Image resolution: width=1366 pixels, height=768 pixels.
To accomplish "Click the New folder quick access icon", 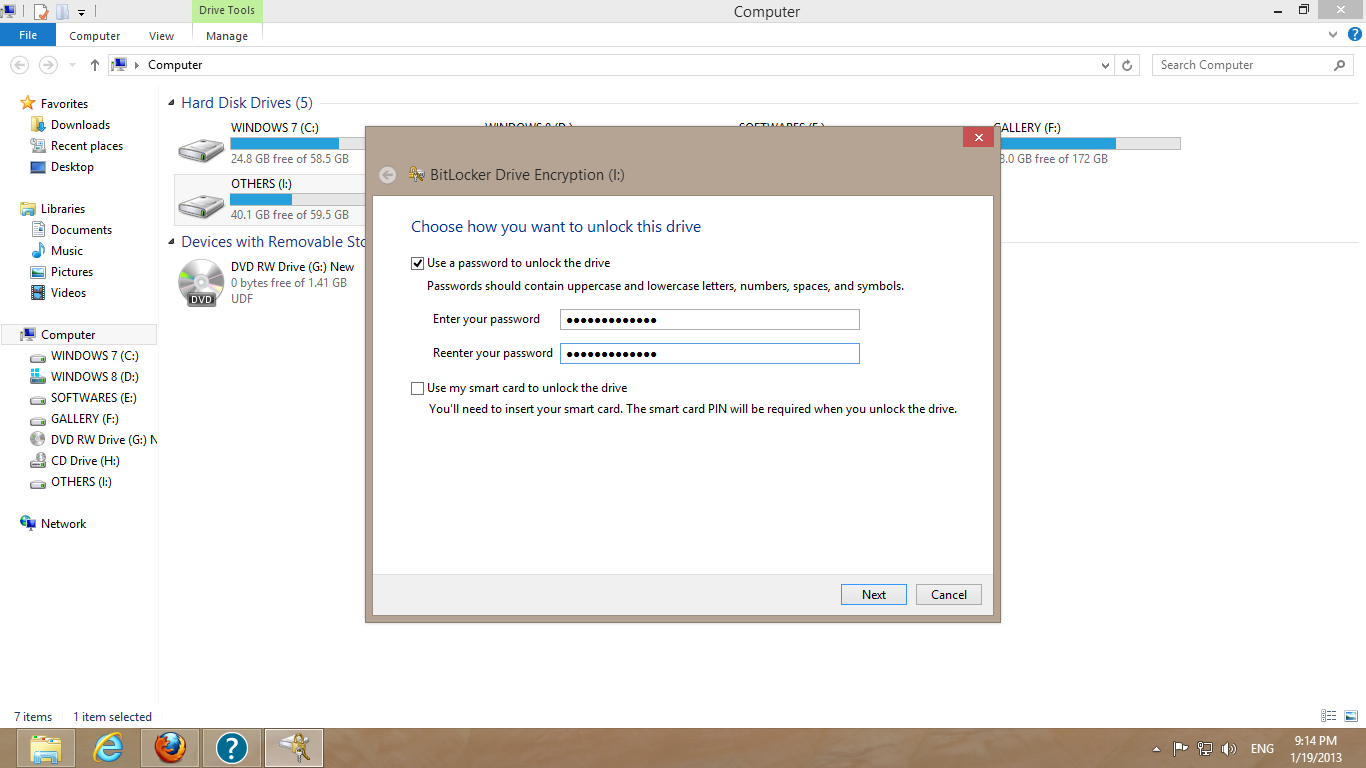I will click(x=62, y=12).
